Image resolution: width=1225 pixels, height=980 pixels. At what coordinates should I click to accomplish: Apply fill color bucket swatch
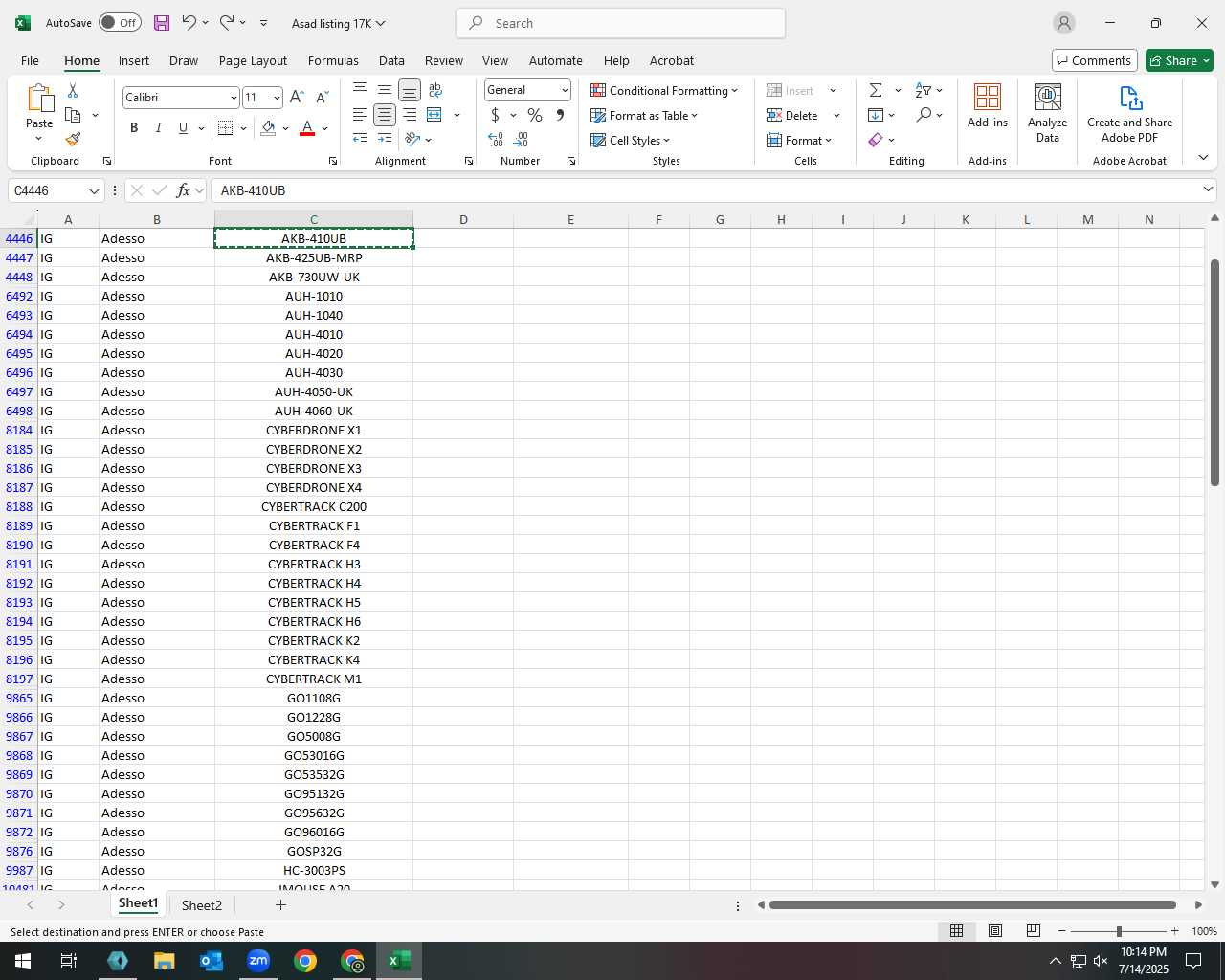[x=268, y=128]
